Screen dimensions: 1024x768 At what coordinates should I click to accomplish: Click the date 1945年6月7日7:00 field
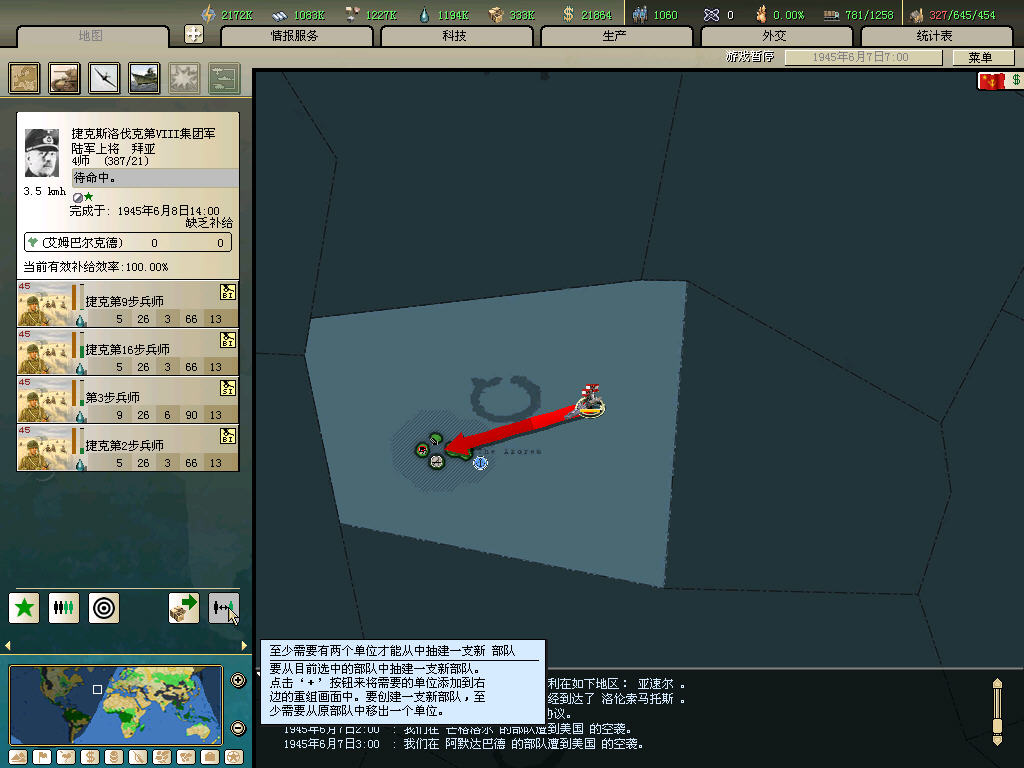pos(863,57)
